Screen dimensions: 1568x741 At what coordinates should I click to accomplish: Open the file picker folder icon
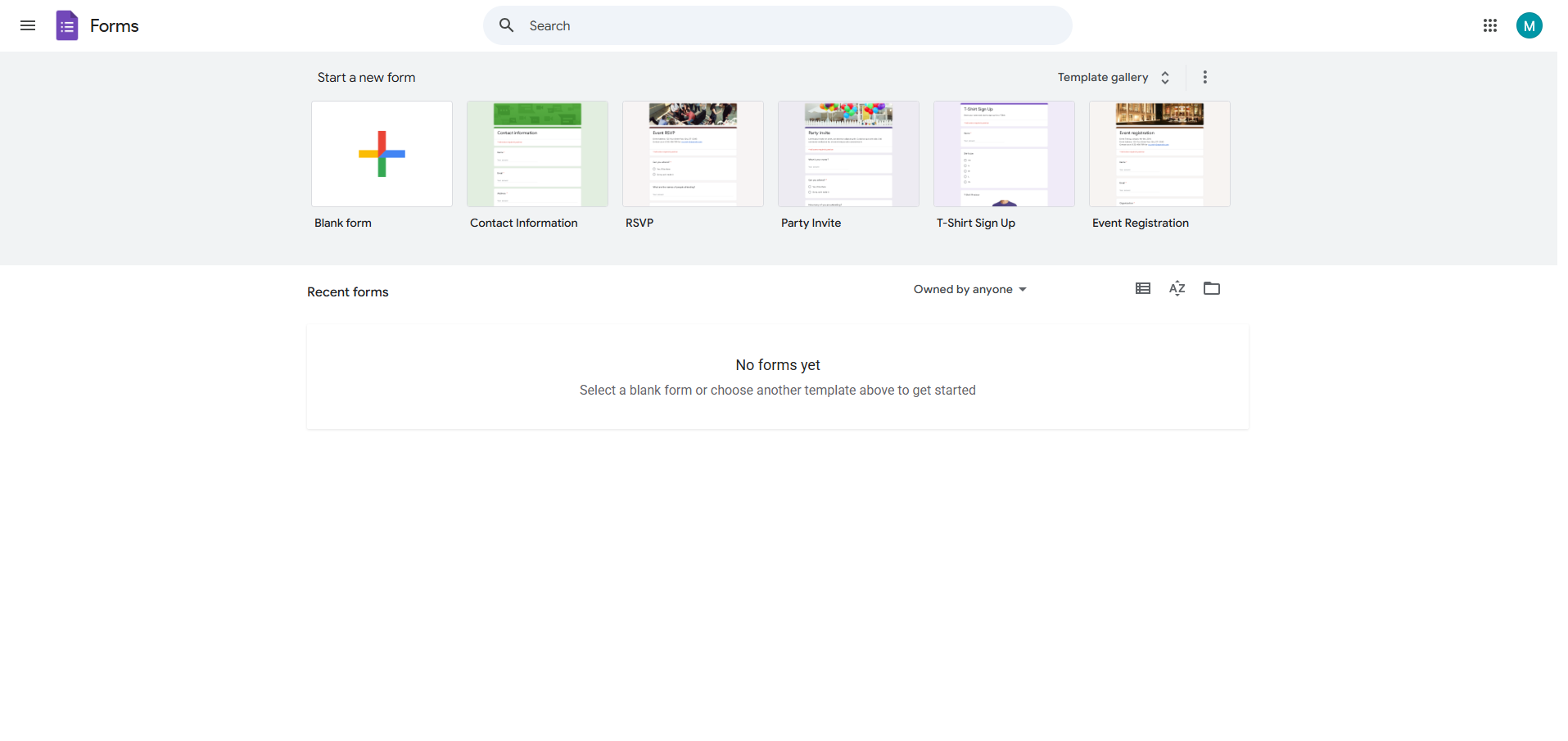[1211, 288]
